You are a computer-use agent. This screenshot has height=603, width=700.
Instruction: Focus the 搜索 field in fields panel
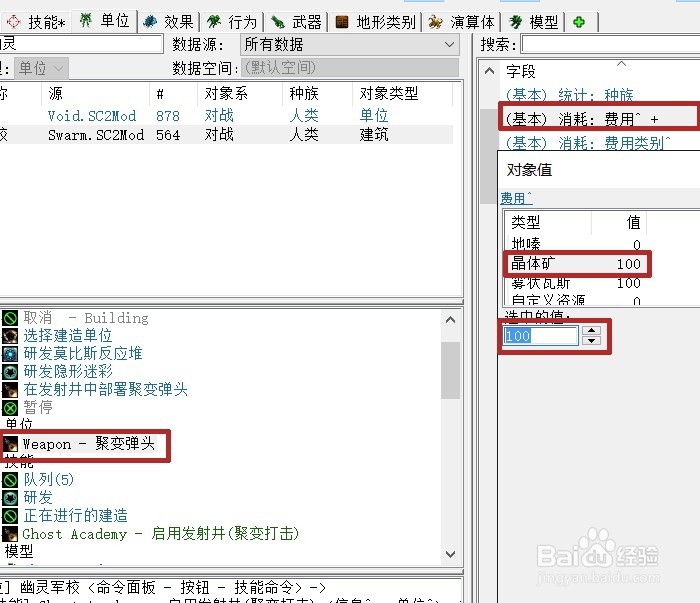611,44
